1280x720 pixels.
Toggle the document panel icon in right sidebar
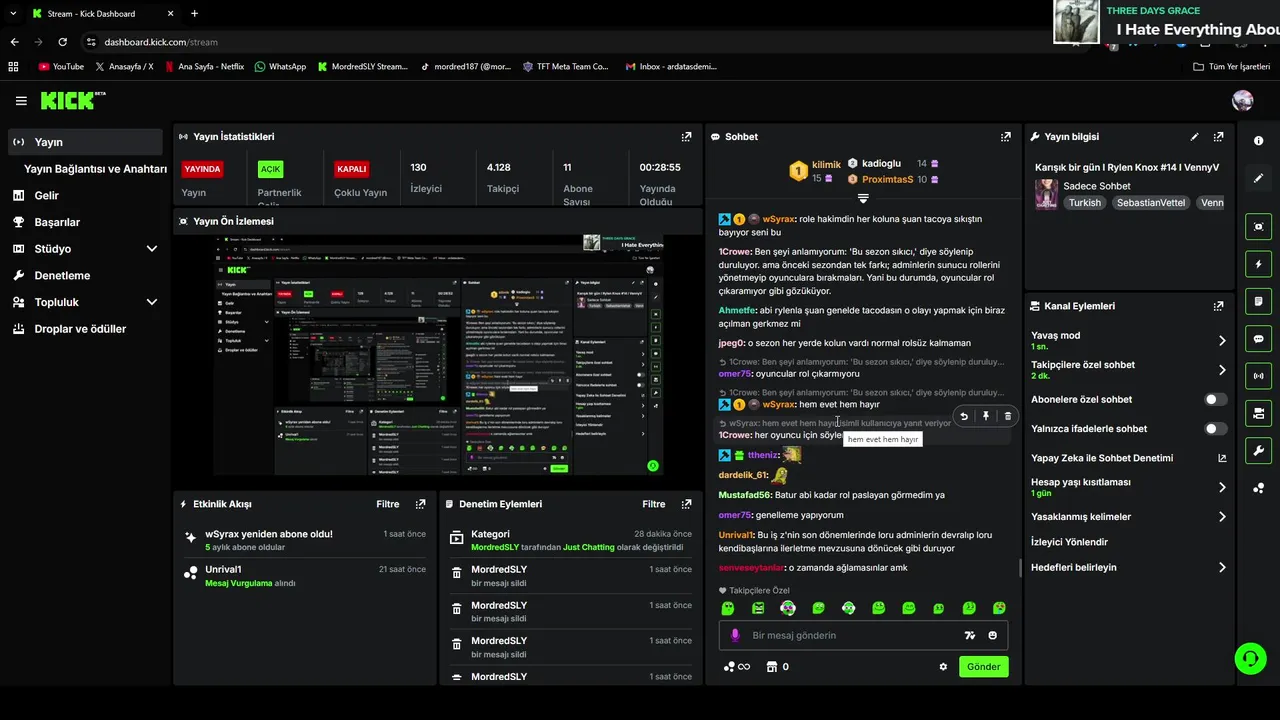pos(1259,301)
